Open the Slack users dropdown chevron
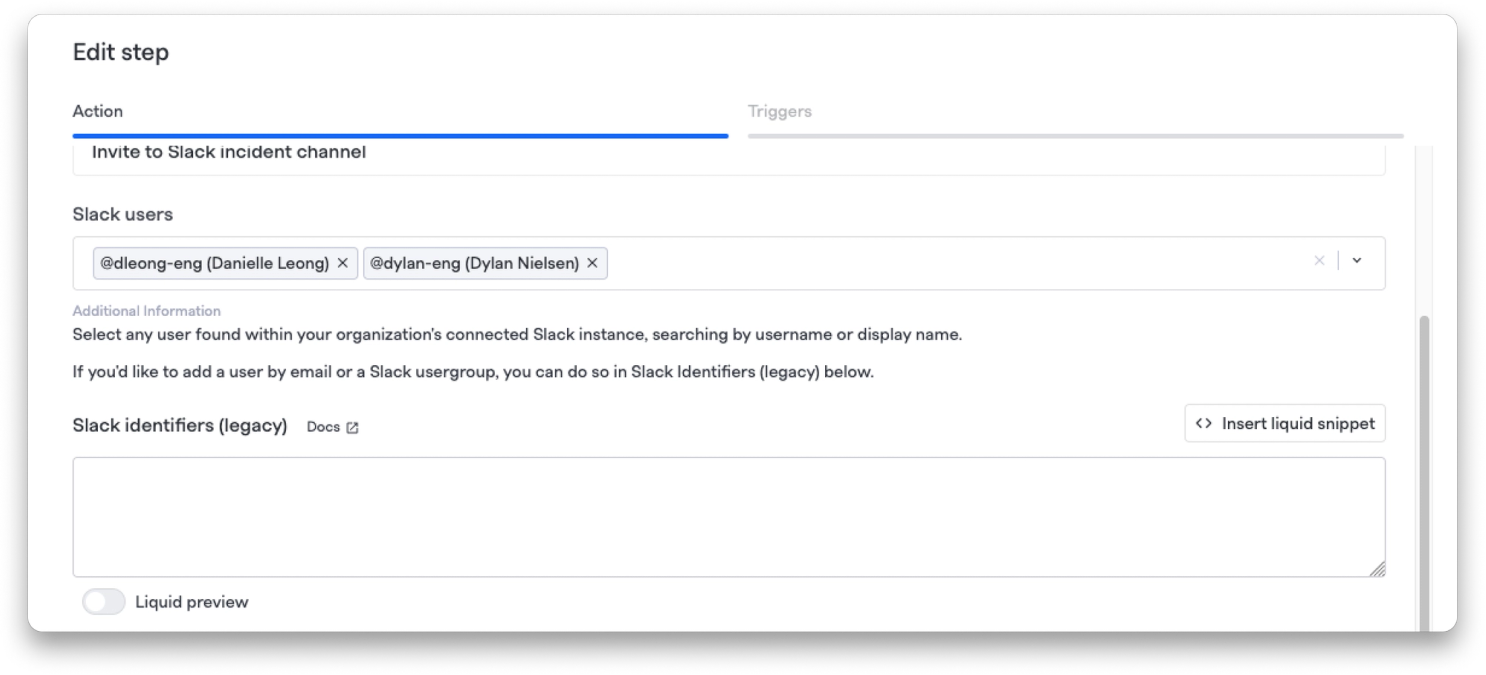This screenshot has height=675, width=1486. [1357, 261]
